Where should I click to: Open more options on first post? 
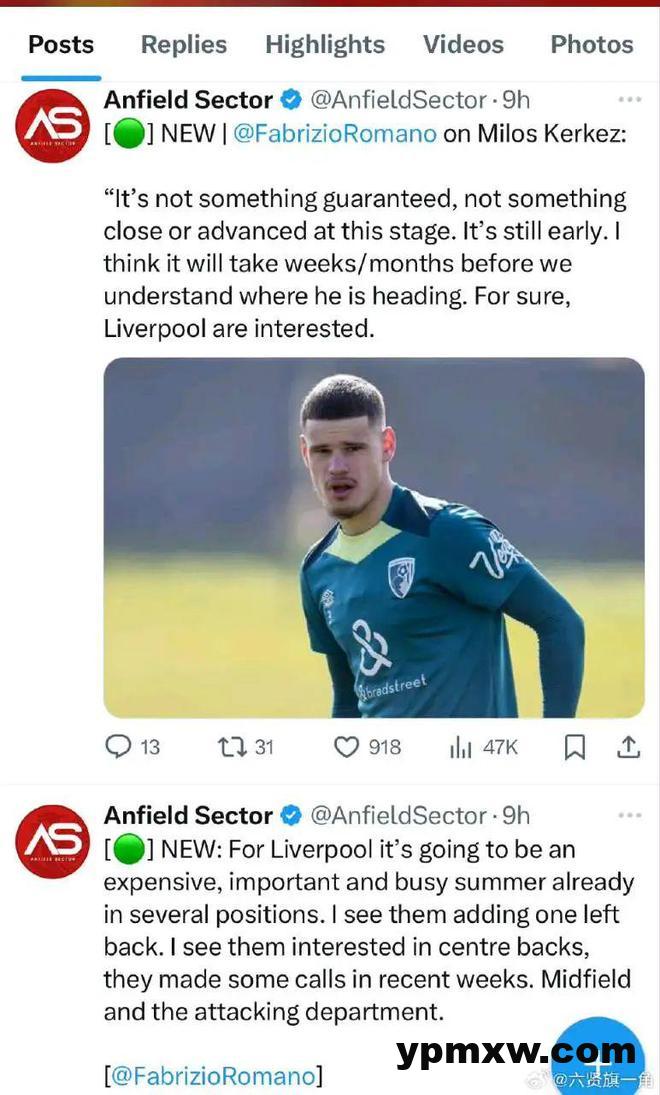coord(629,100)
